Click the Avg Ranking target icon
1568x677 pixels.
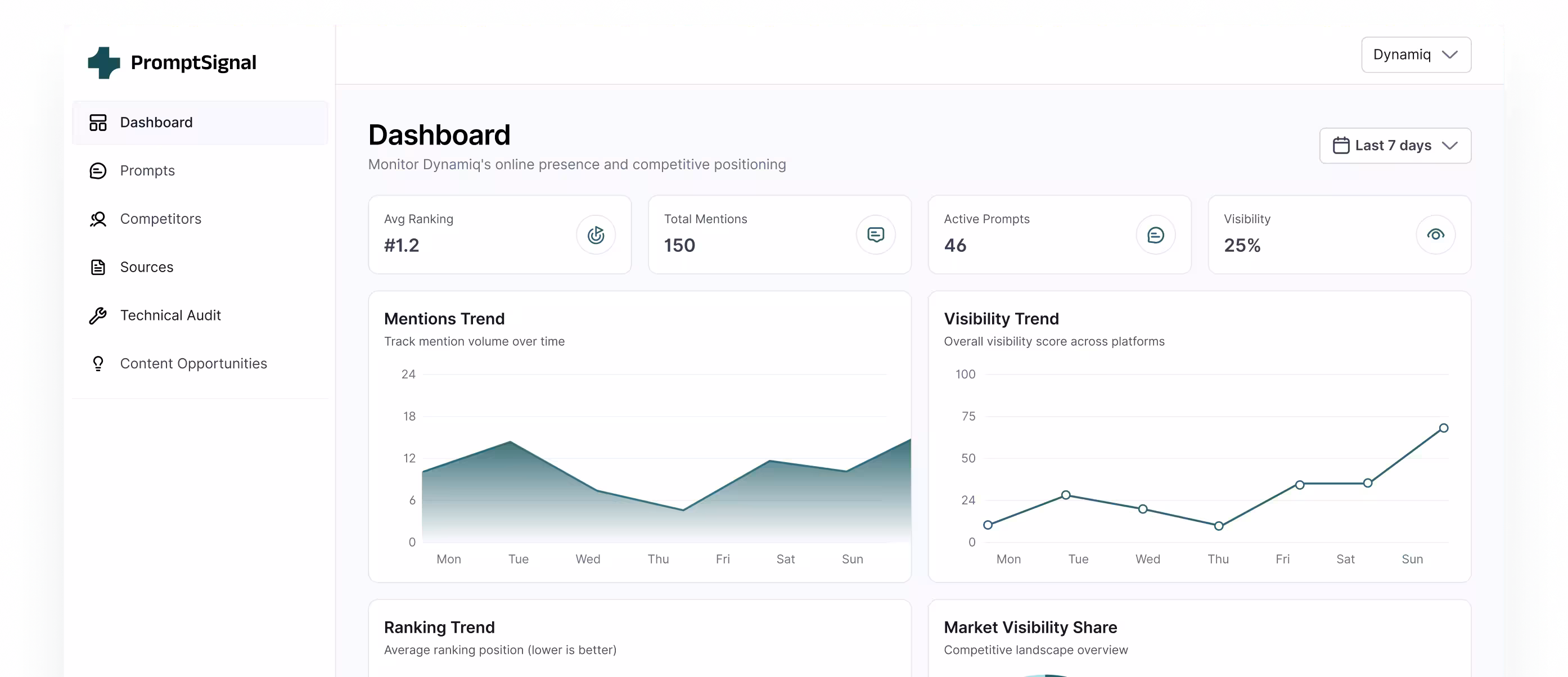pyautogui.click(x=595, y=235)
